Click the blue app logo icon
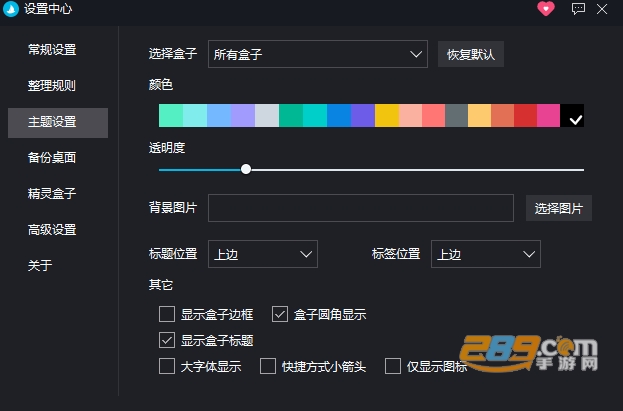This screenshot has width=623, height=411. [11, 9]
